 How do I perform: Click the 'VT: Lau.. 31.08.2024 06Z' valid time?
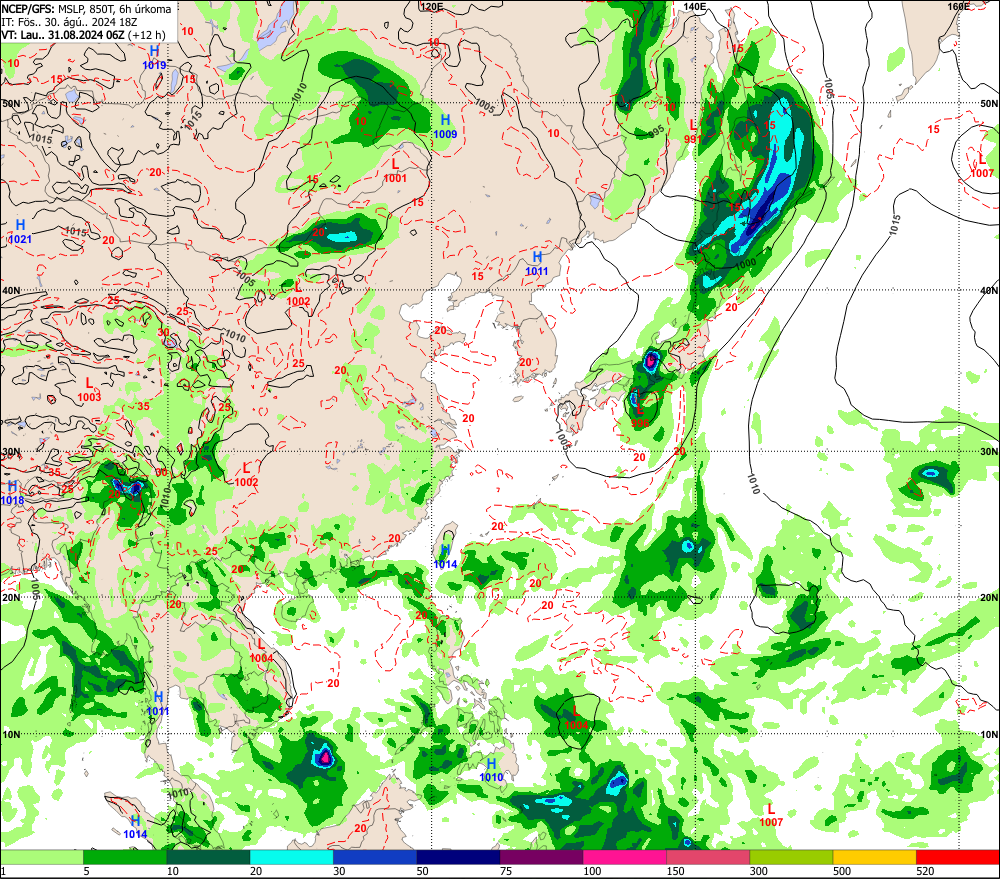(x=62, y=35)
